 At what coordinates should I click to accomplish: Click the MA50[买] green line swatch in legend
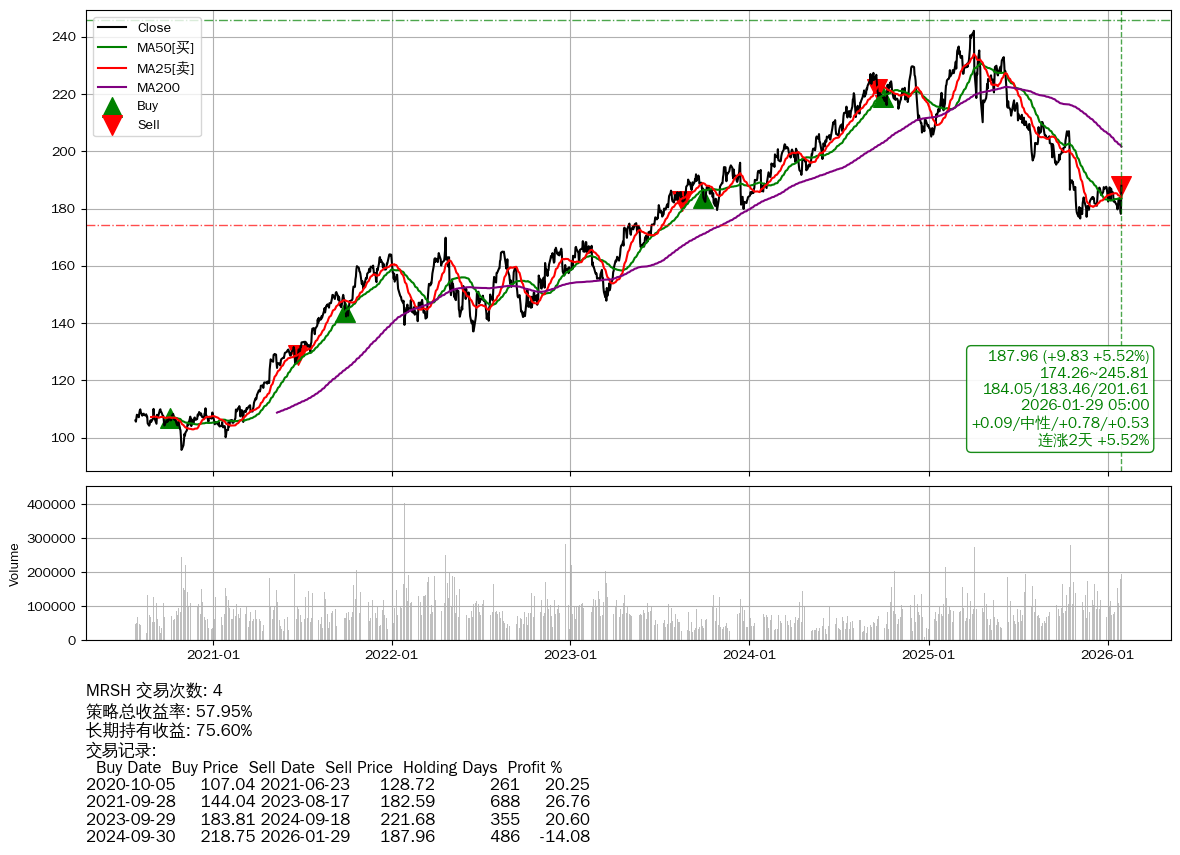(113, 47)
